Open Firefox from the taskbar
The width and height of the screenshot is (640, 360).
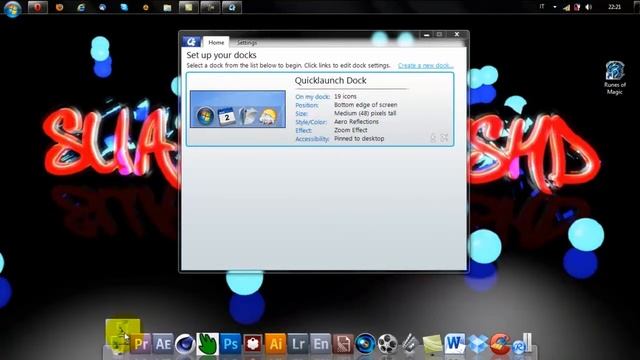59,7
